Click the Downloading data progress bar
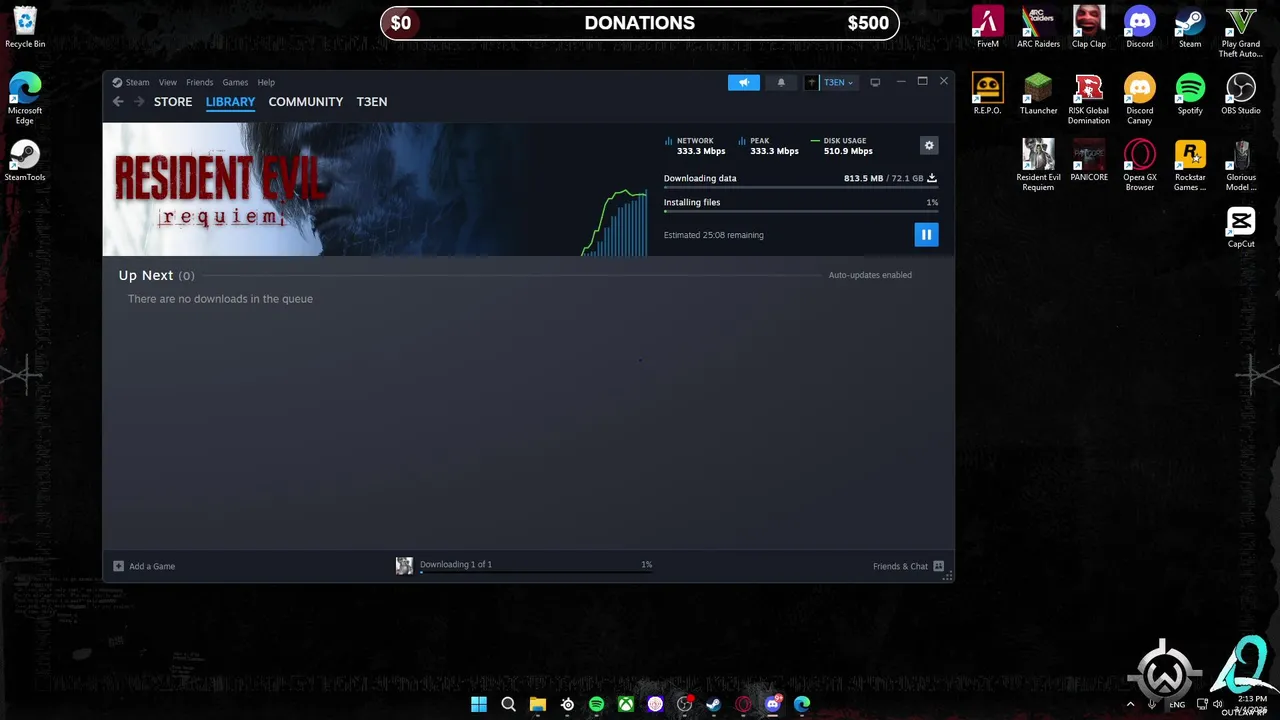The width and height of the screenshot is (1280, 720). [801, 188]
